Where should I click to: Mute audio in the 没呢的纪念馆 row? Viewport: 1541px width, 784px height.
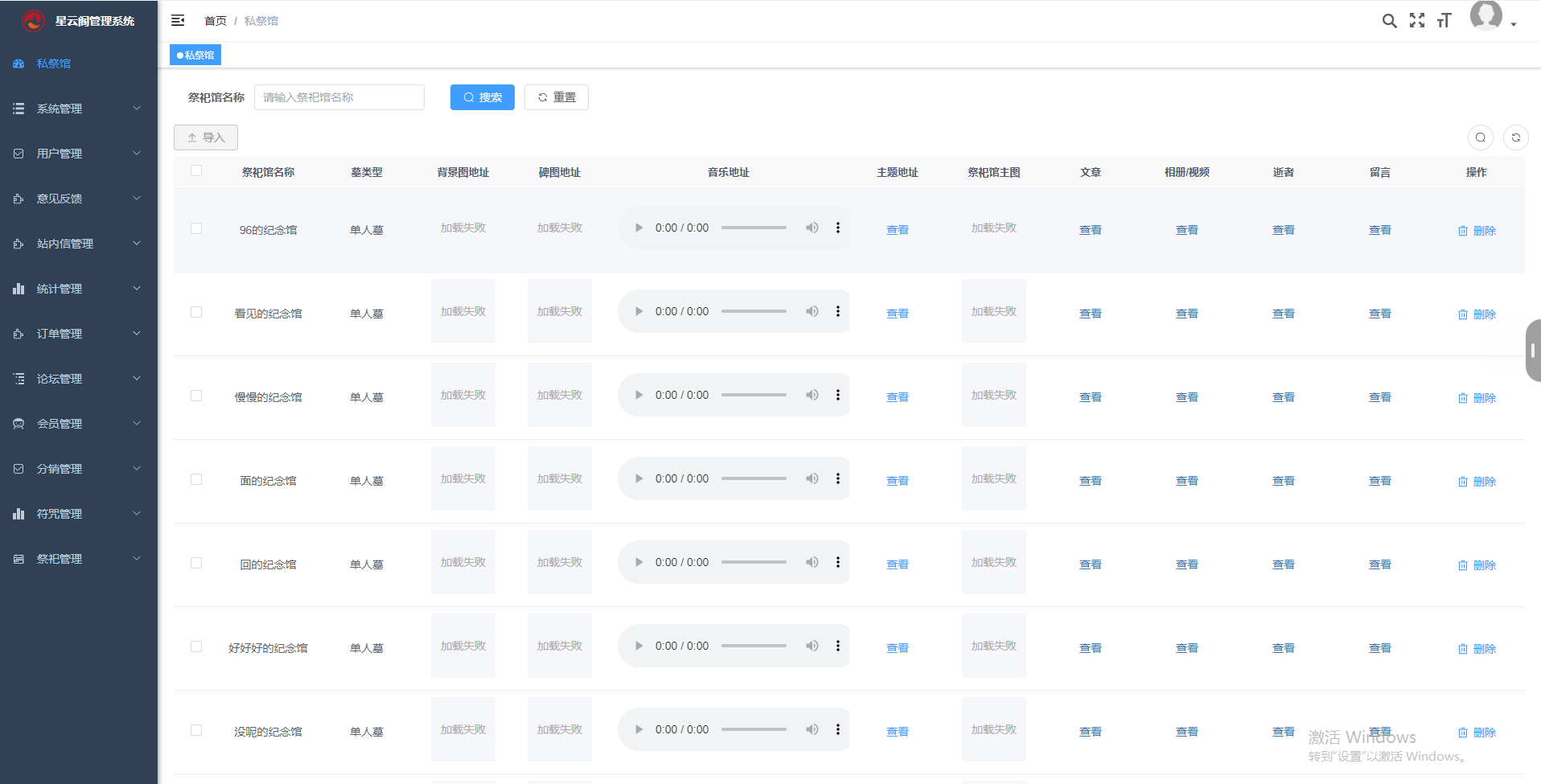click(x=812, y=729)
